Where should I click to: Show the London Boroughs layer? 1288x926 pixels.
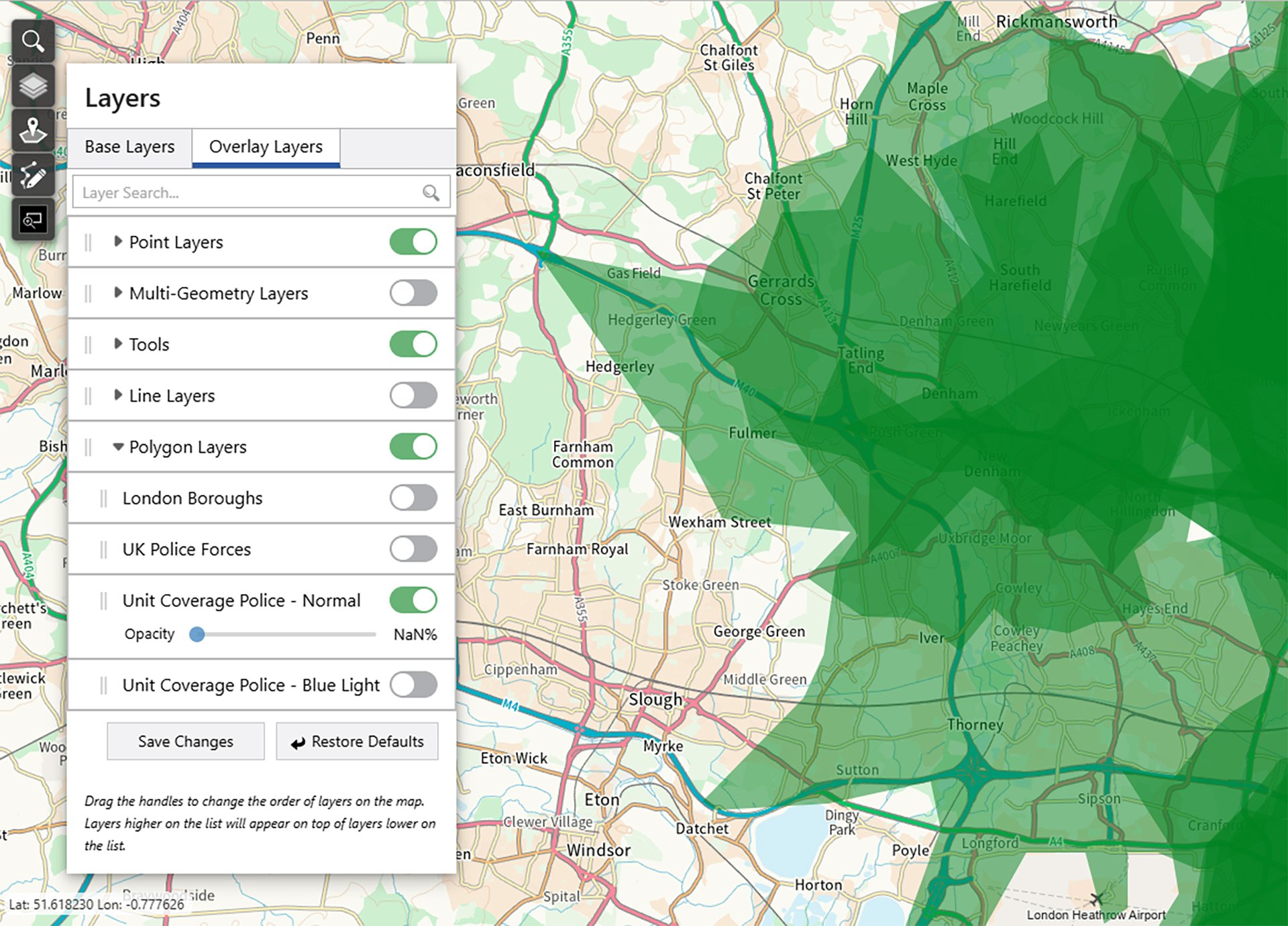(413, 498)
